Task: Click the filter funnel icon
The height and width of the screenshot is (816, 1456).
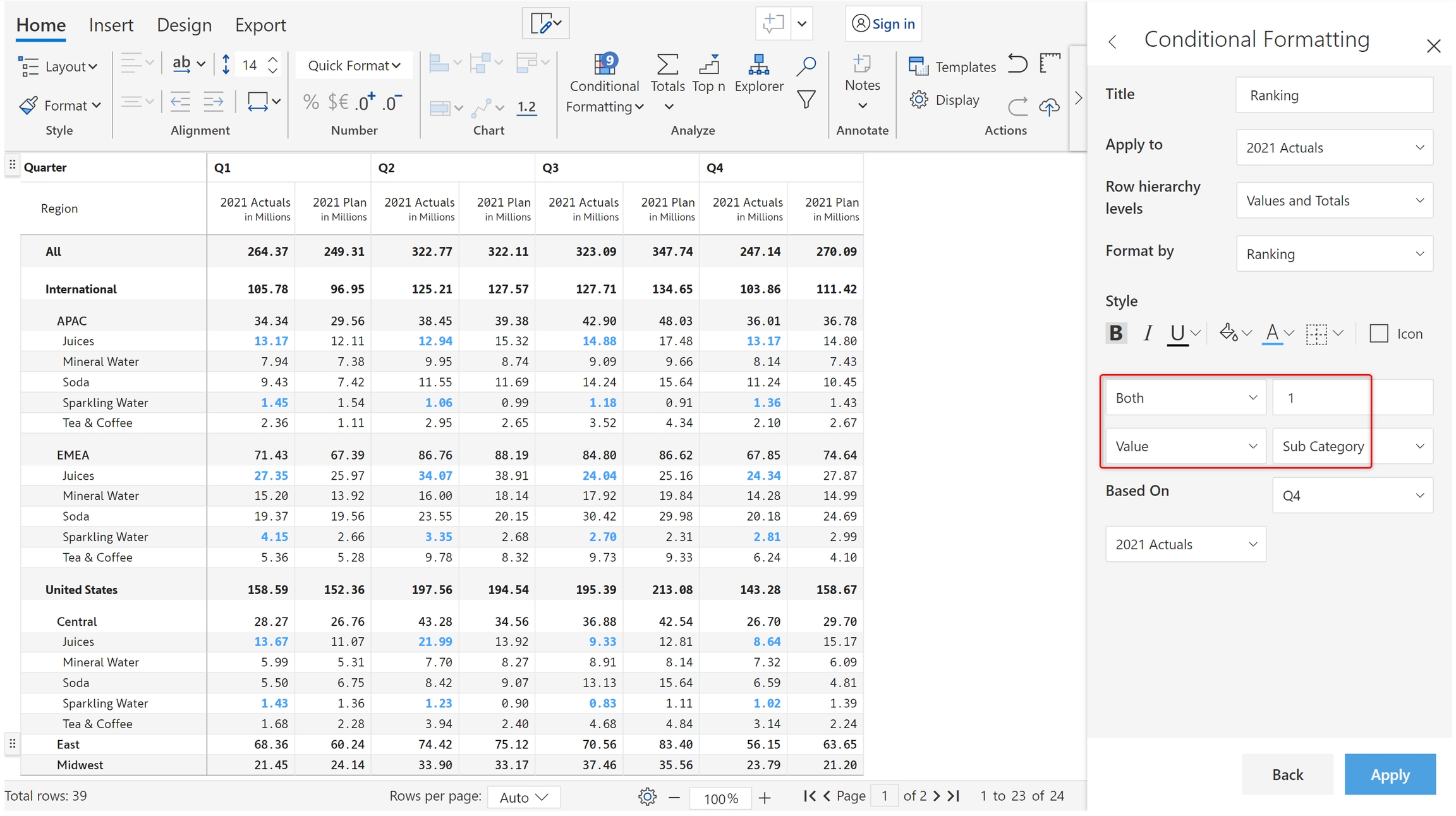Action: 806,100
